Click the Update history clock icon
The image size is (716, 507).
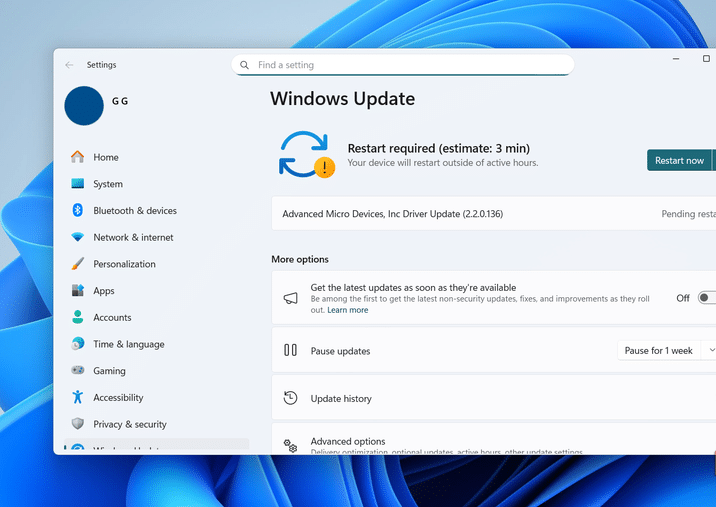290,398
